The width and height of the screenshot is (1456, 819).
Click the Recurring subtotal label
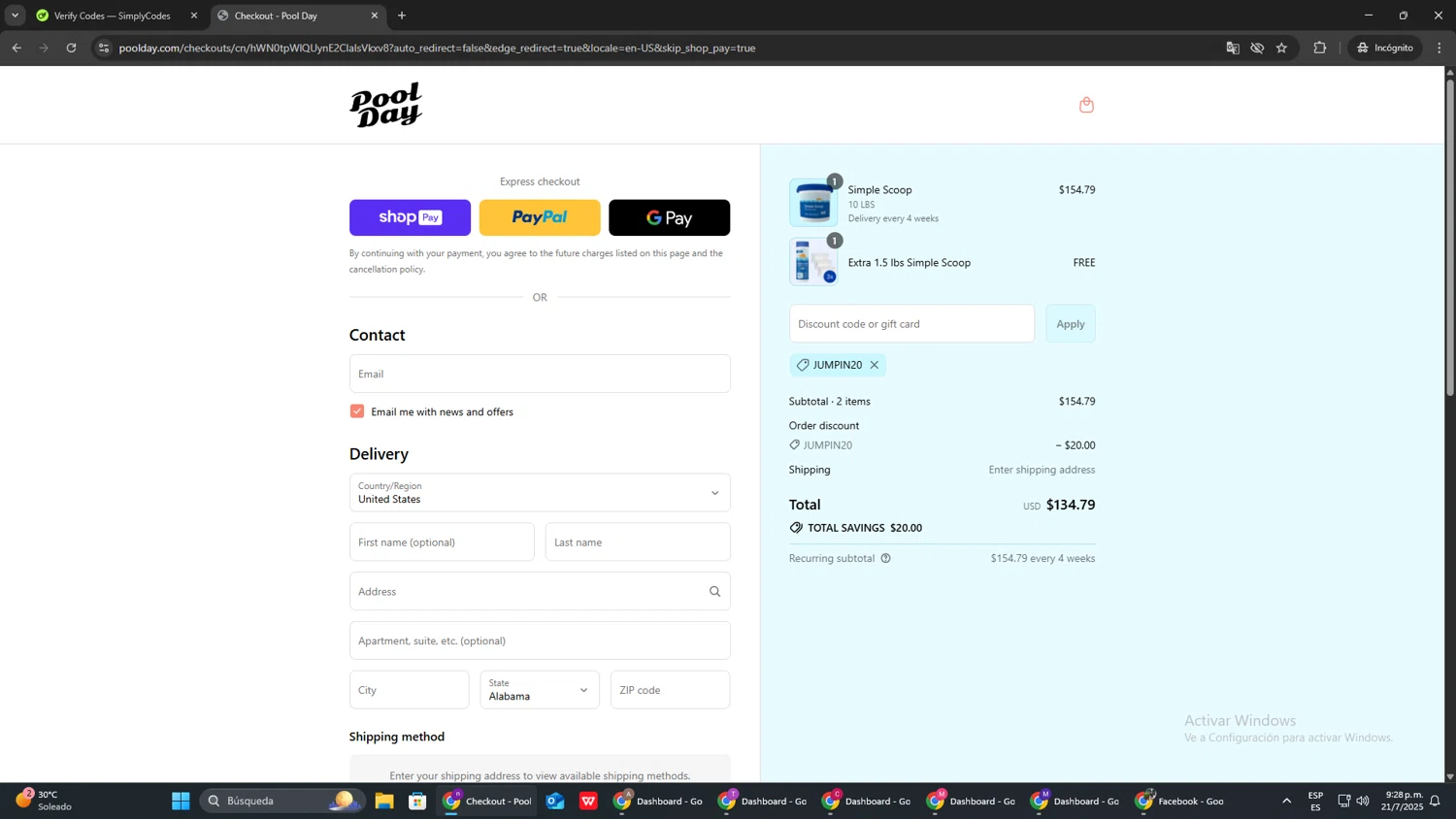click(832, 558)
